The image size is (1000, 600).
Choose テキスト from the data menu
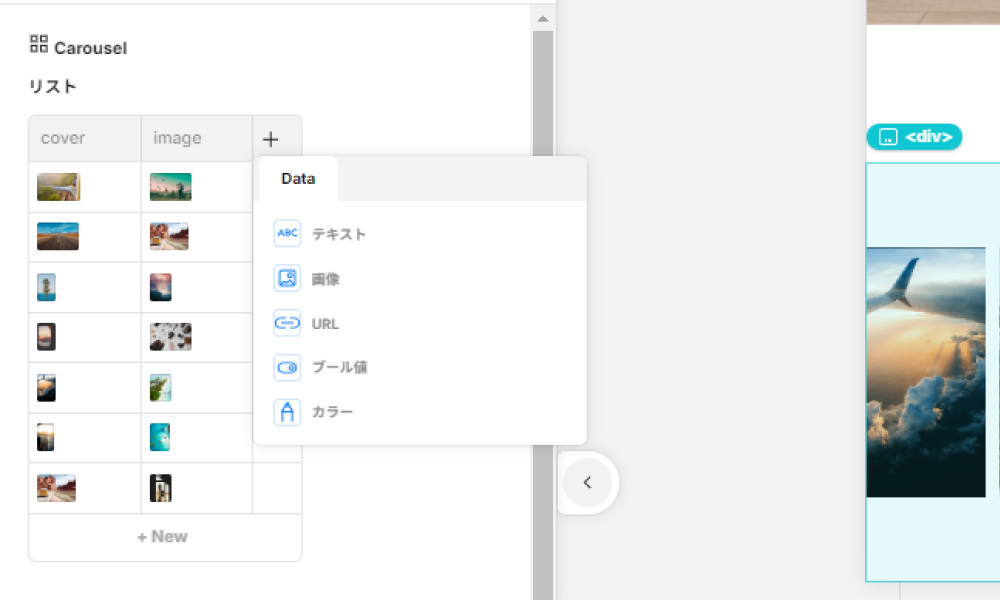pyautogui.click(x=339, y=234)
